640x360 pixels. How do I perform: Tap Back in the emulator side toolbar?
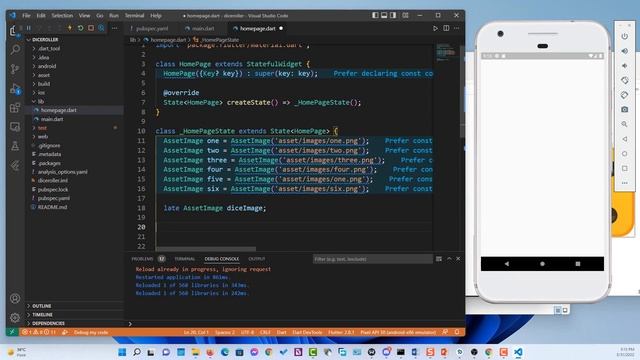click(624, 139)
